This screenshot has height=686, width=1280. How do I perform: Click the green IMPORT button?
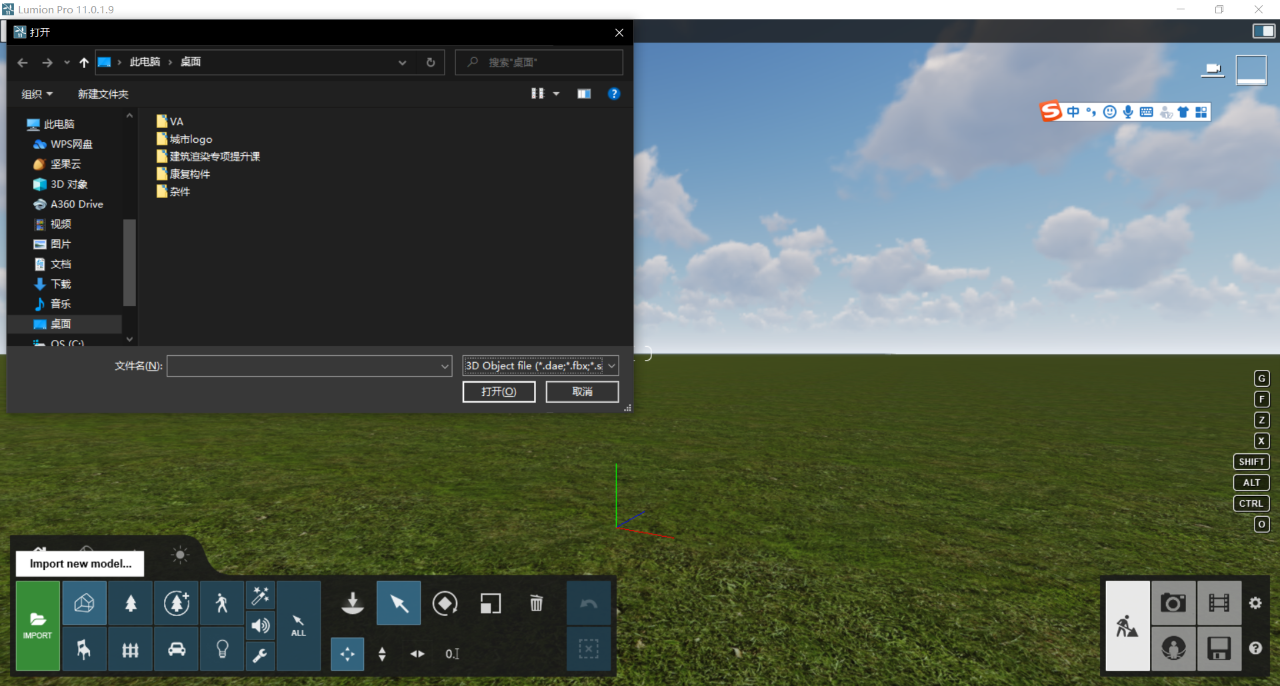pyautogui.click(x=38, y=626)
